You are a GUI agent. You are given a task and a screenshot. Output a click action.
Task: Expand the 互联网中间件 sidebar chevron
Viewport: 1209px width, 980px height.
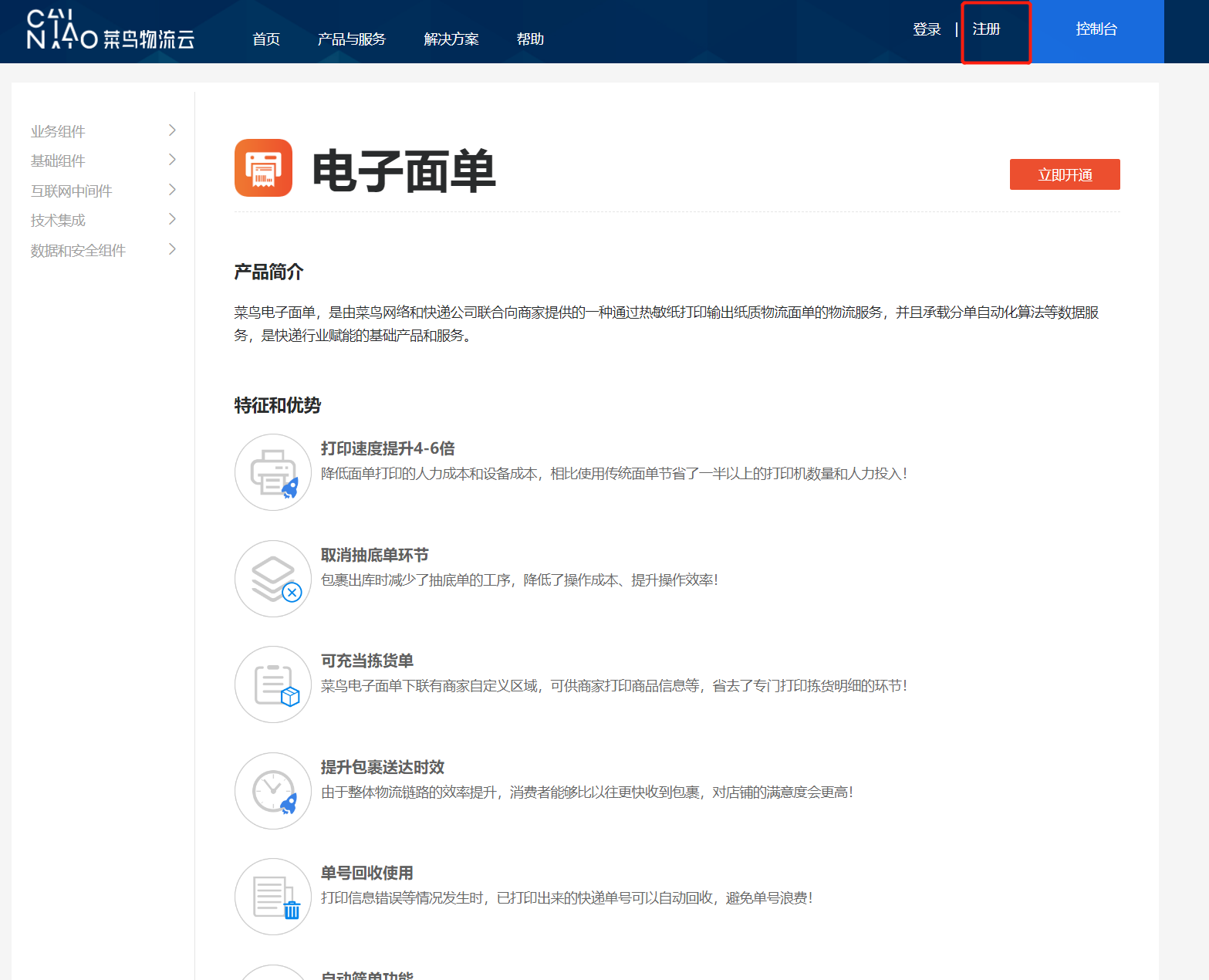pyautogui.click(x=172, y=190)
